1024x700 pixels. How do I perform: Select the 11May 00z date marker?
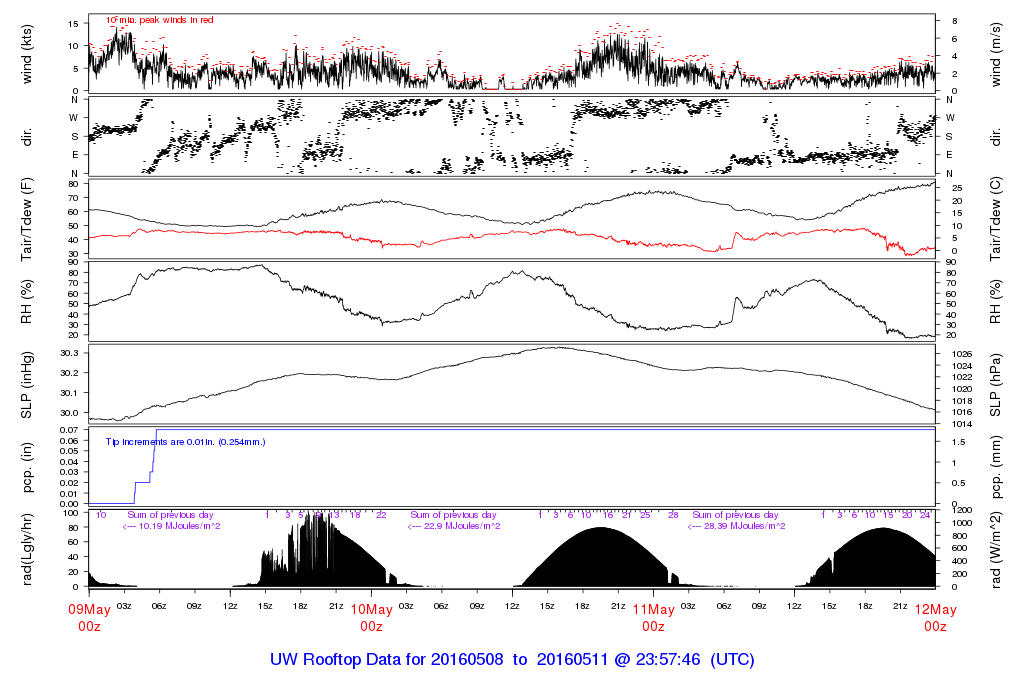click(x=653, y=617)
